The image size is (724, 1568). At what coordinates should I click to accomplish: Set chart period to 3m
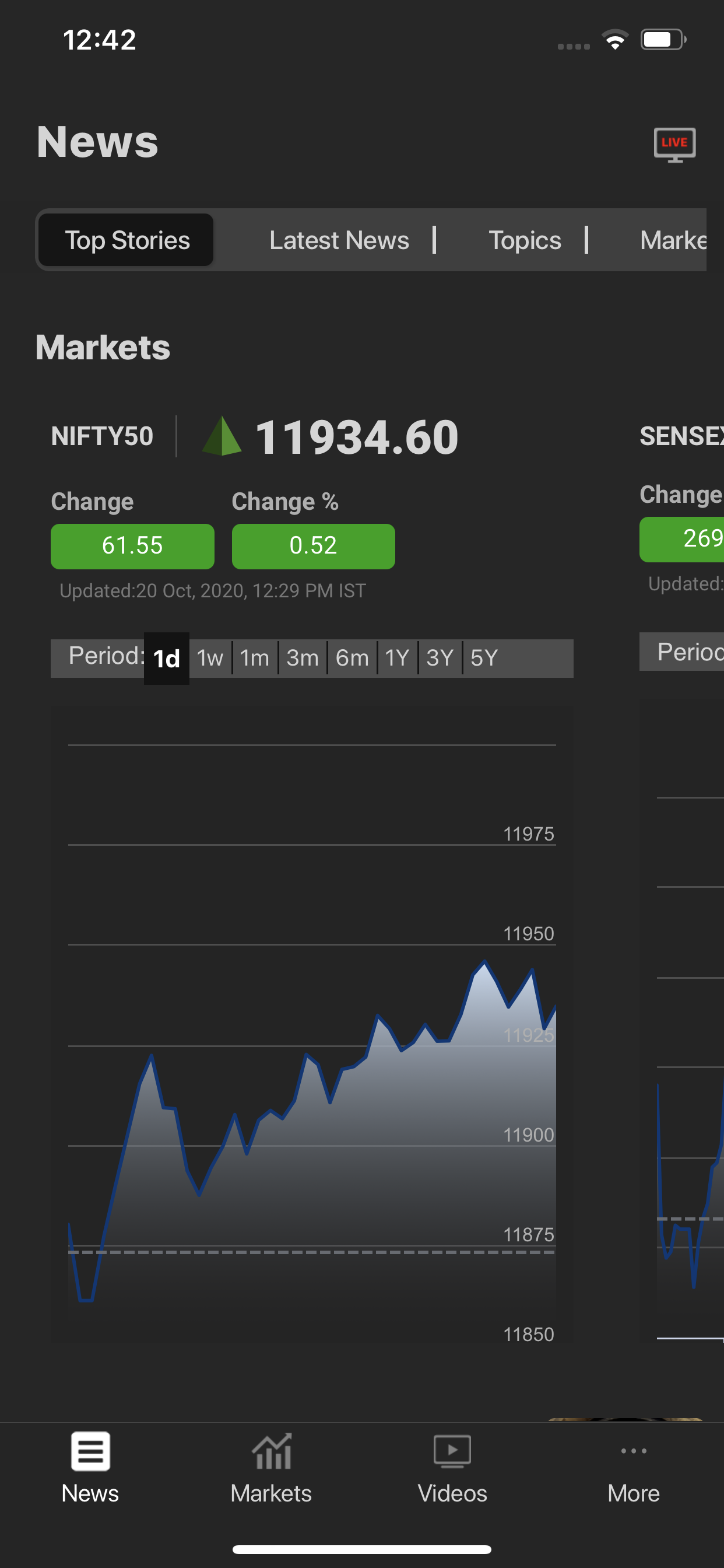[x=303, y=659]
